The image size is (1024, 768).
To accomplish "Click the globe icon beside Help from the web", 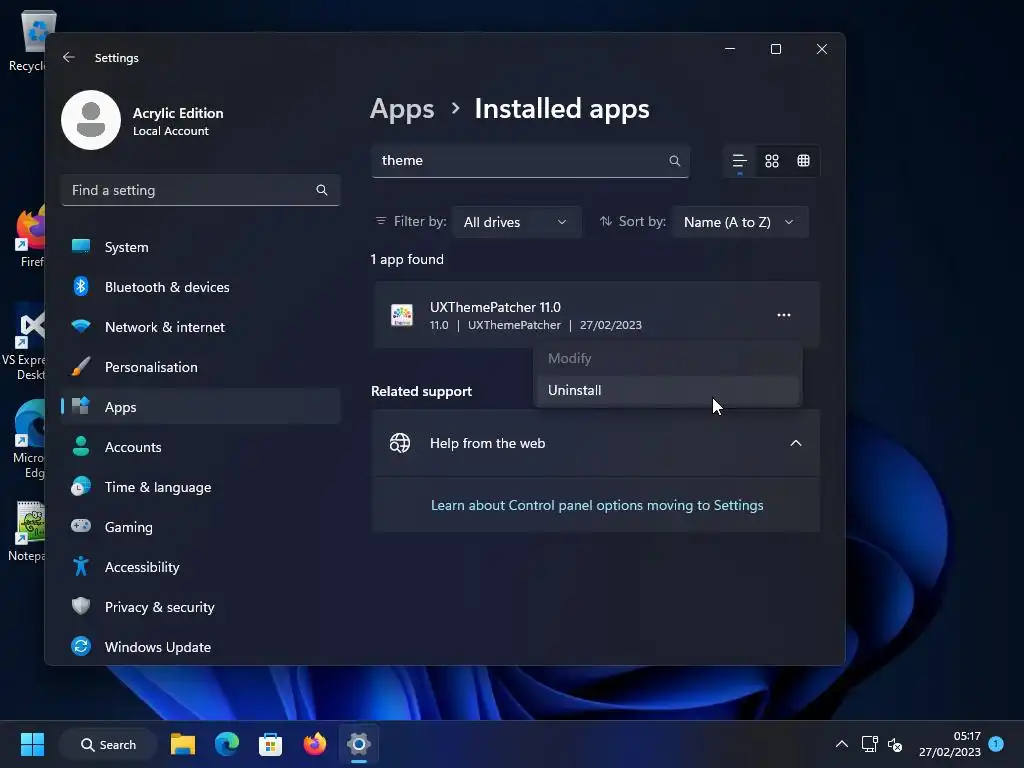I will point(400,443).
